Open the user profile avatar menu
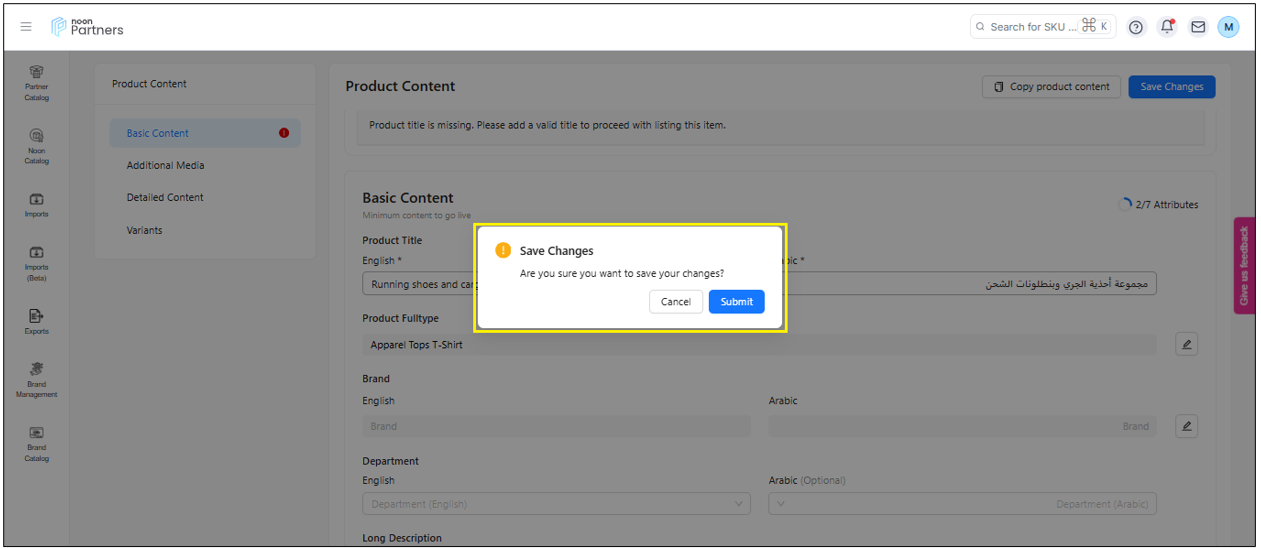Viewport: 1261px width, 549px height. [1228, 27]
